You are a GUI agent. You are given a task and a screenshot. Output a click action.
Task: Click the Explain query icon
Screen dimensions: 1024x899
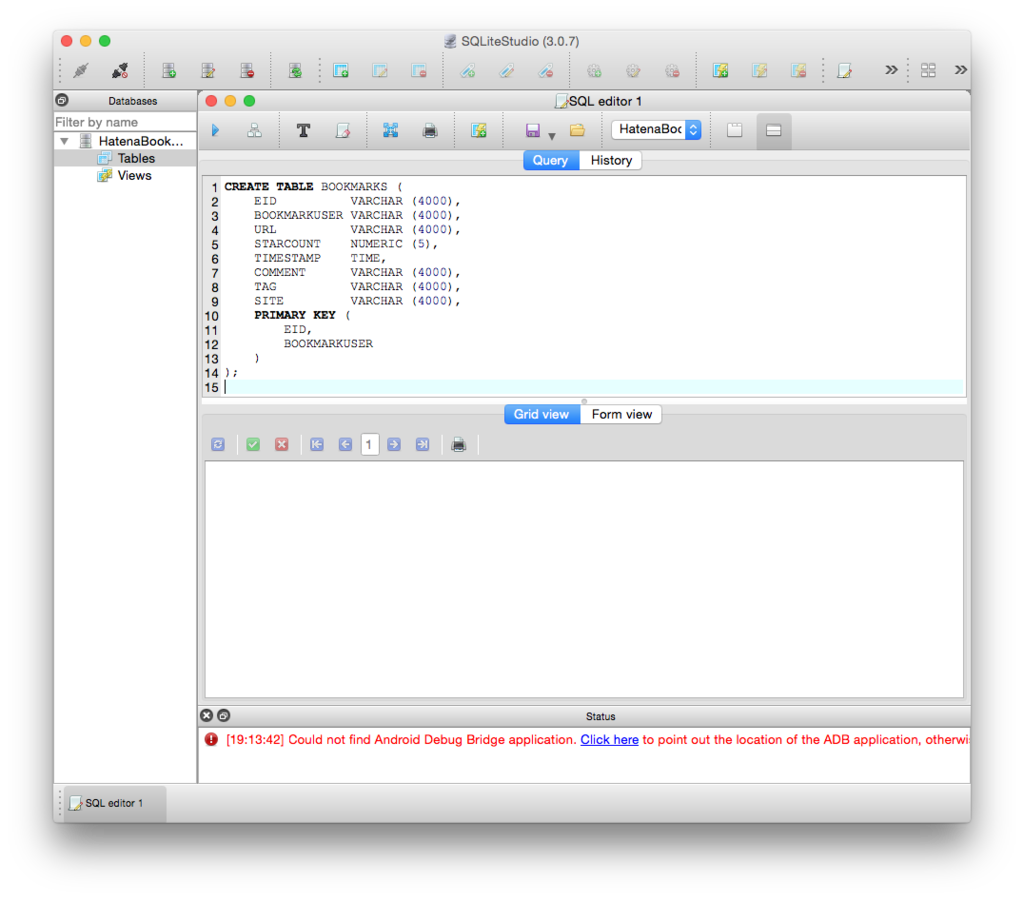click(x=255, y=131)
